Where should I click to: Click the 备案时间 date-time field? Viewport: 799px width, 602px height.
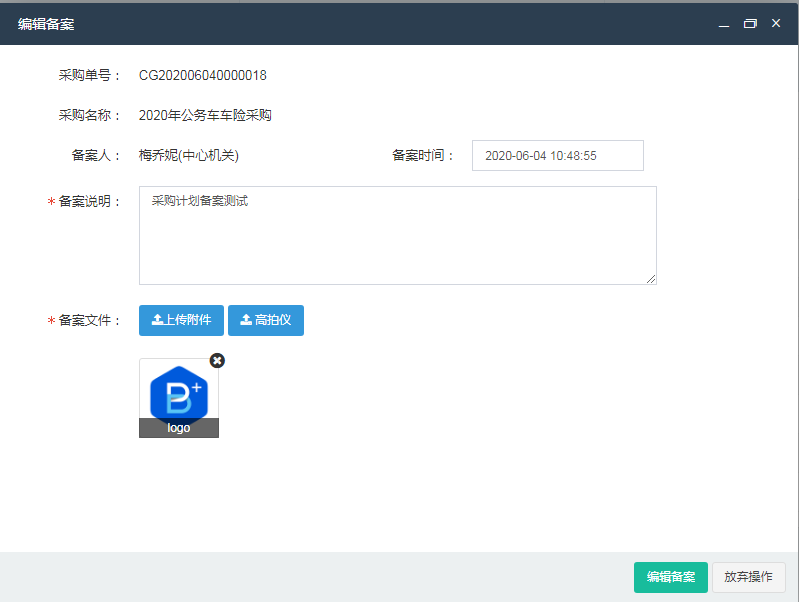pos(557,155)
